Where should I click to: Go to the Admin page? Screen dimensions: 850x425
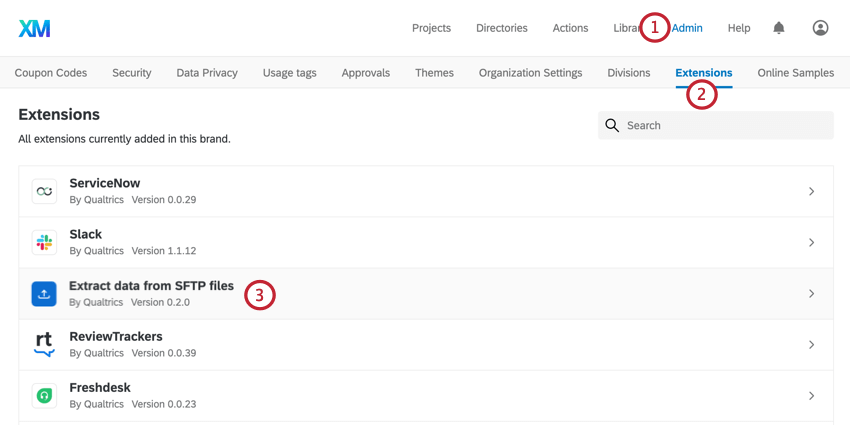(687, 28)
